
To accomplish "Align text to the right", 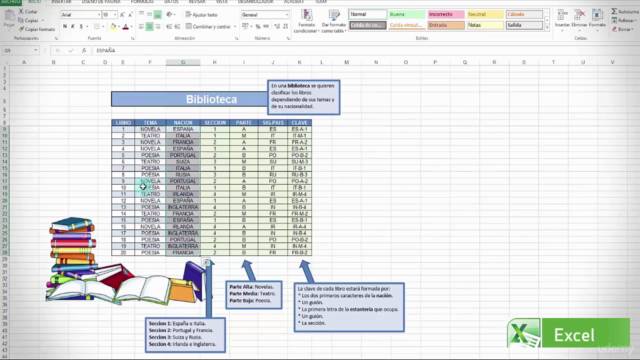I will coord(158,27).
